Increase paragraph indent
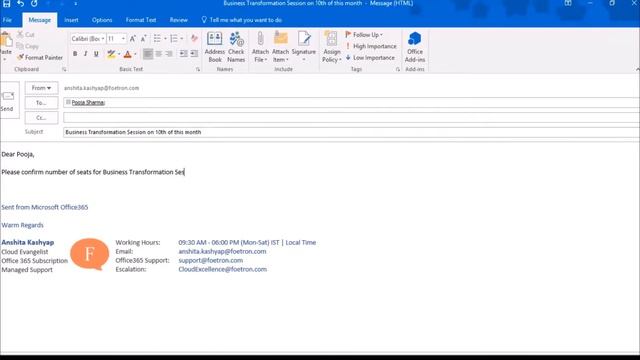 pos(194,54)
